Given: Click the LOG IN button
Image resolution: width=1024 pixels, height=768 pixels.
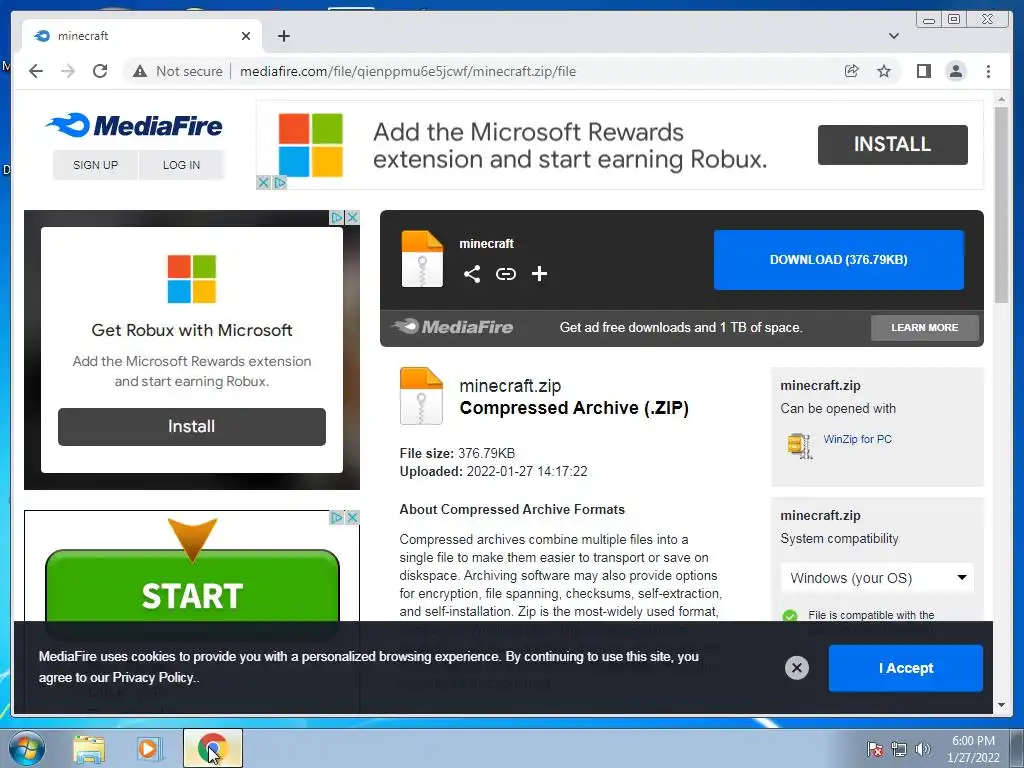Looking at the screenshot, I should point(182,165).
